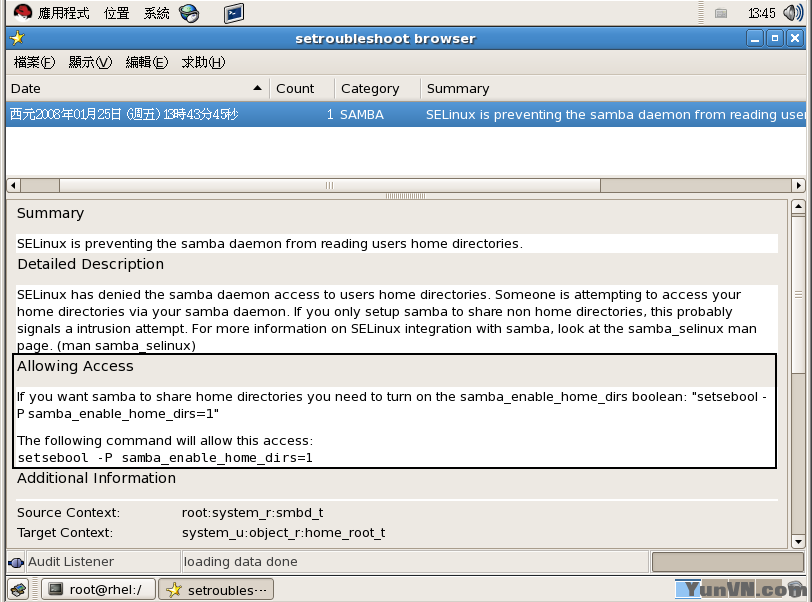Click the Date column sort arrow
The width and height of the screenshot is (812, 602).
point(257,88)
